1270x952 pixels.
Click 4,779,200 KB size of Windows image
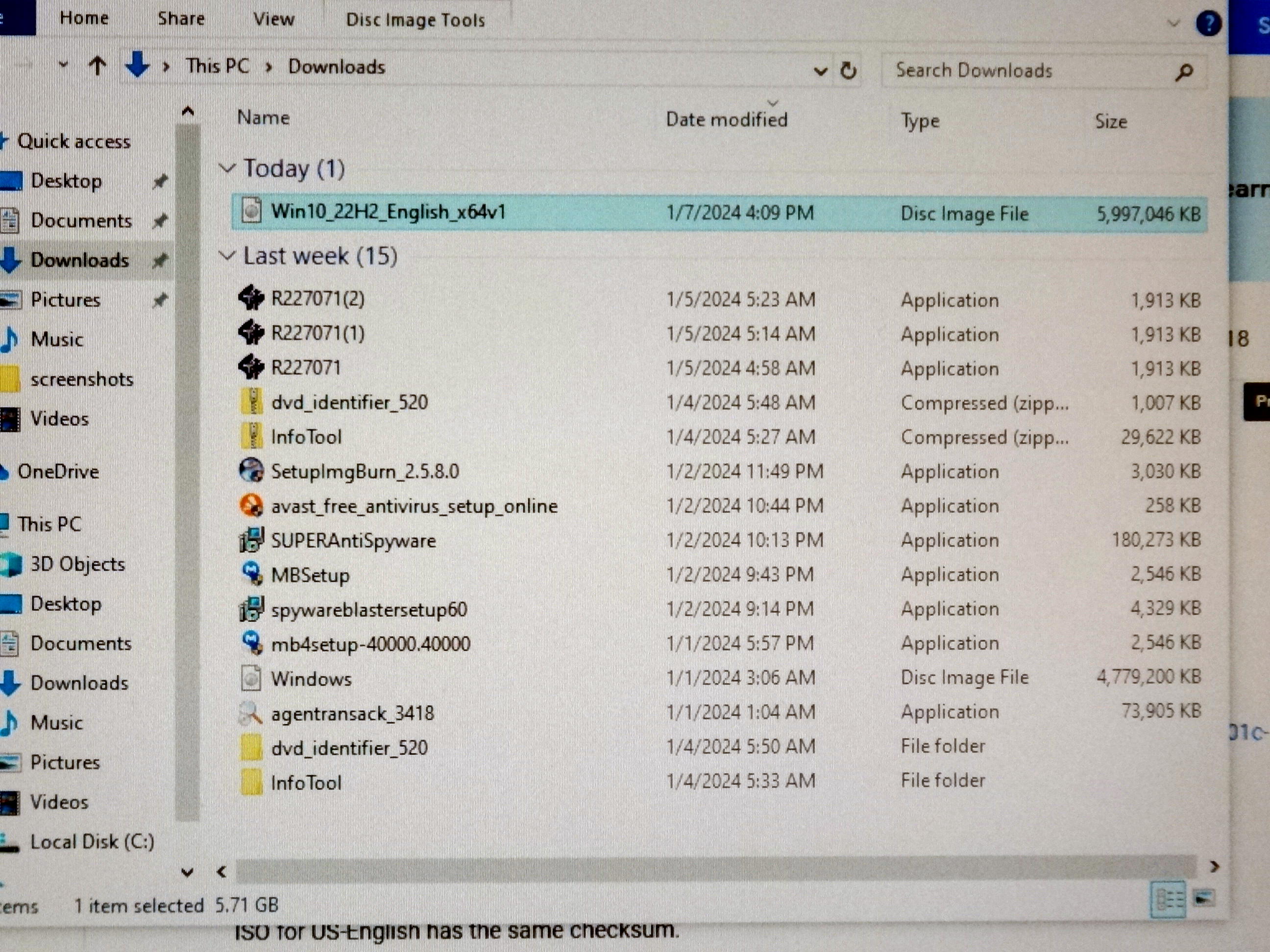click(x=1148, y=677)
